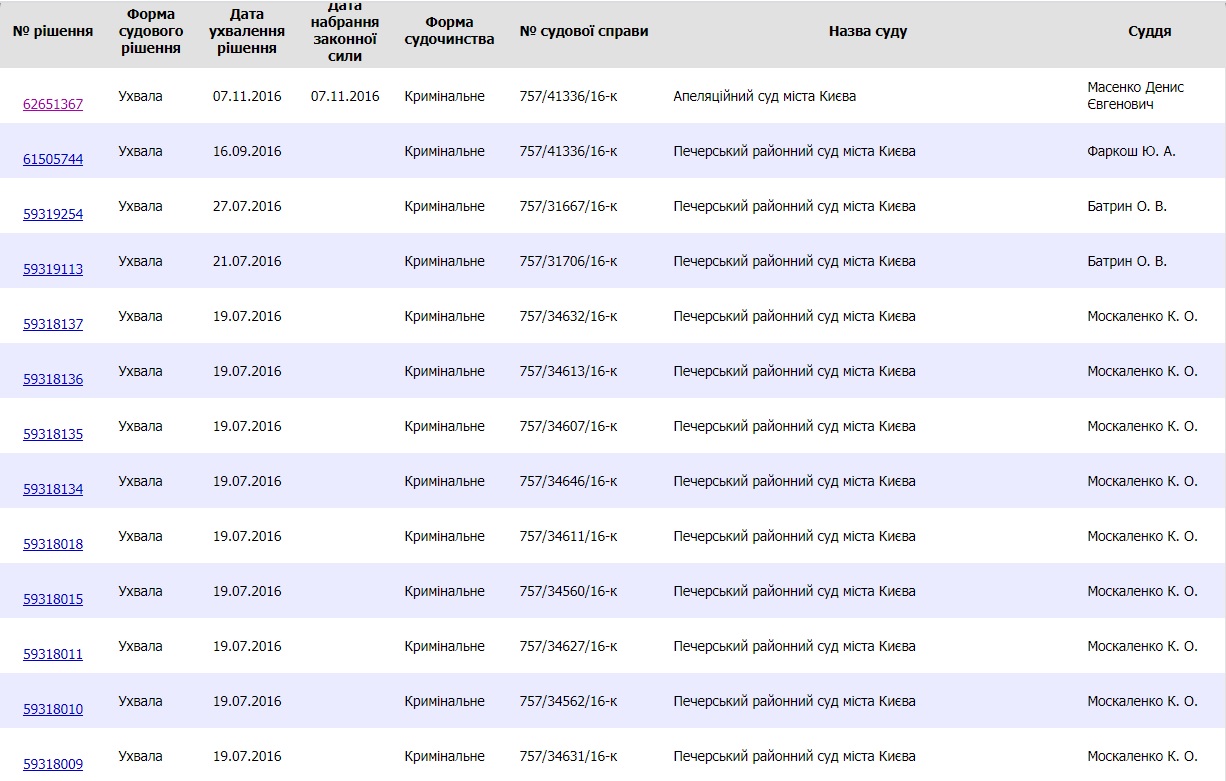The height and width of the screenshot is (781, 1226).
Task: Open decision 59318010
Action: coord(53,709)
